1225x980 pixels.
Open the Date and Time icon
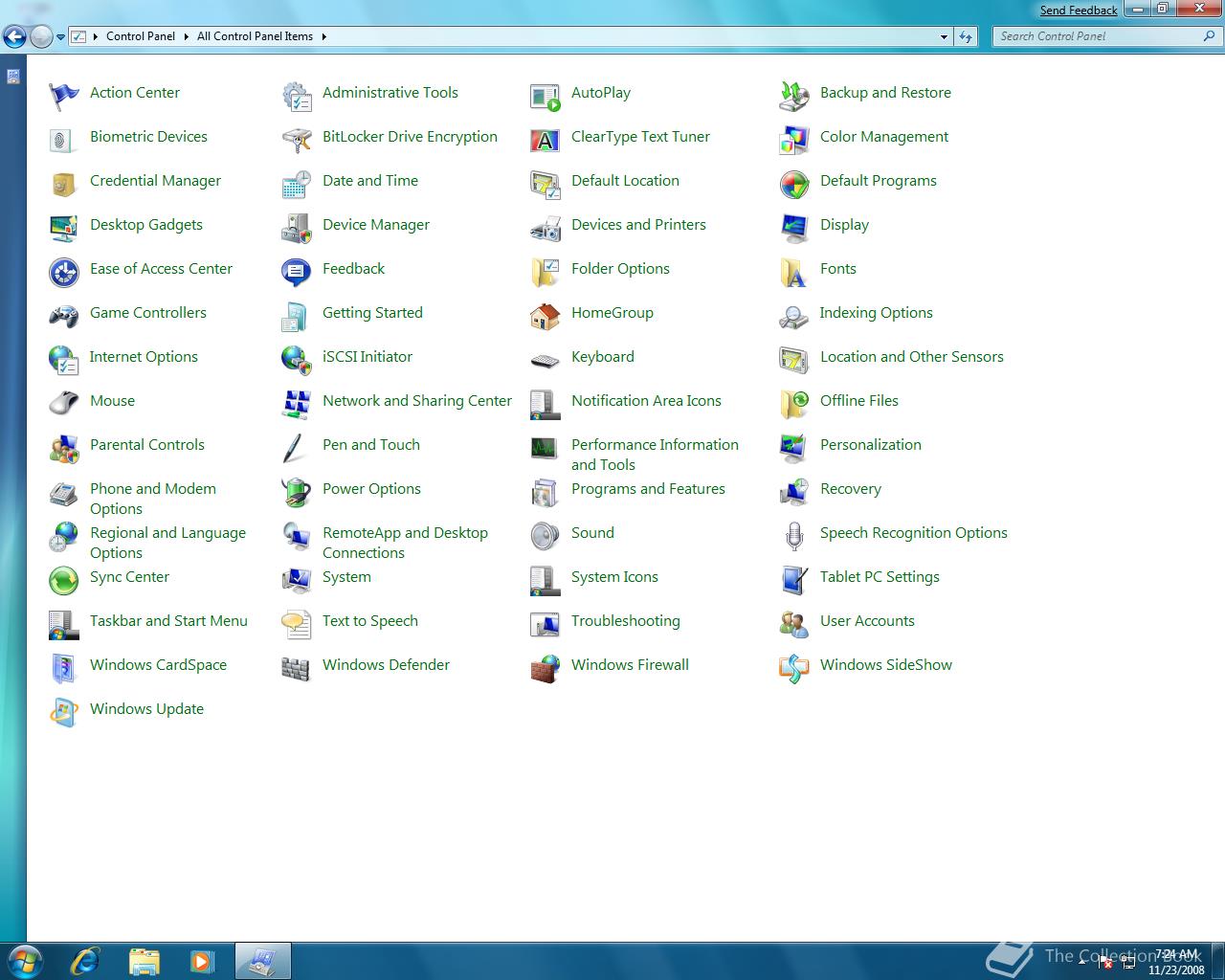297,184
